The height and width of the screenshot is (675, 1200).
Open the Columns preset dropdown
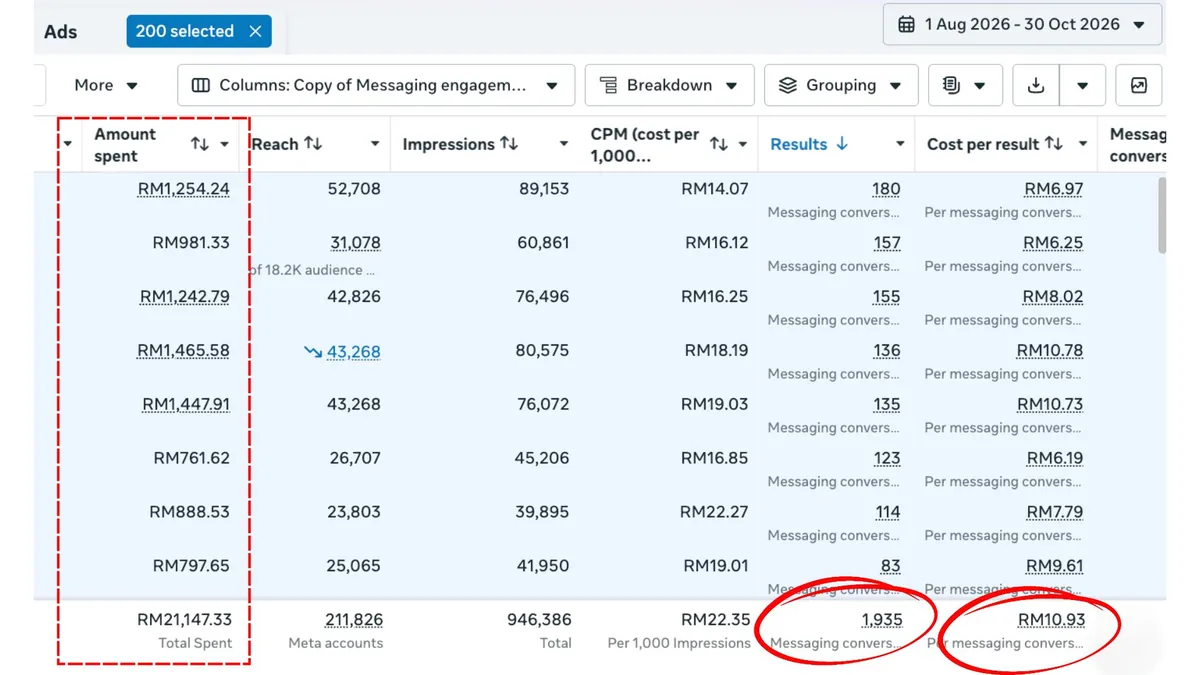(x=376, y=85)
